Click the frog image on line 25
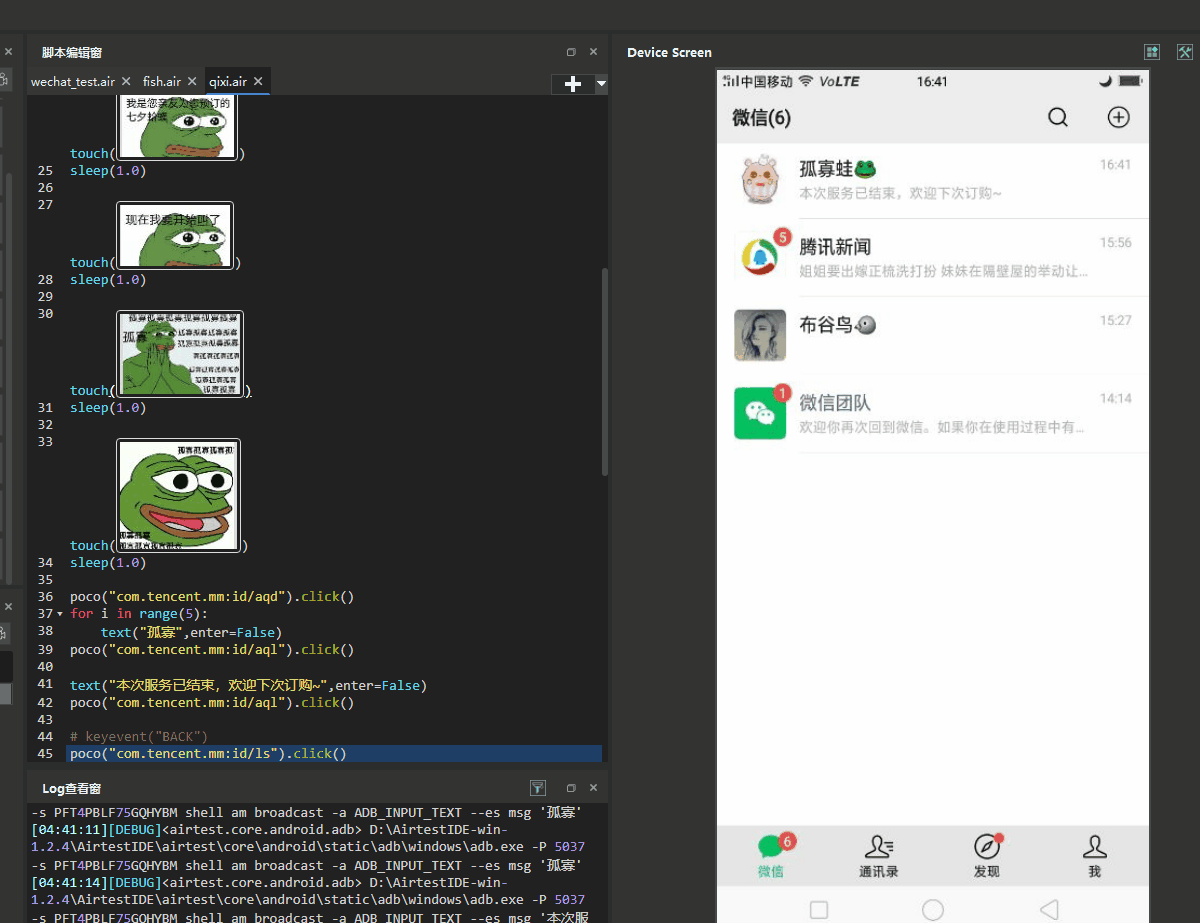This screenshot has width=1200, height=923. [x=177, y=128]
